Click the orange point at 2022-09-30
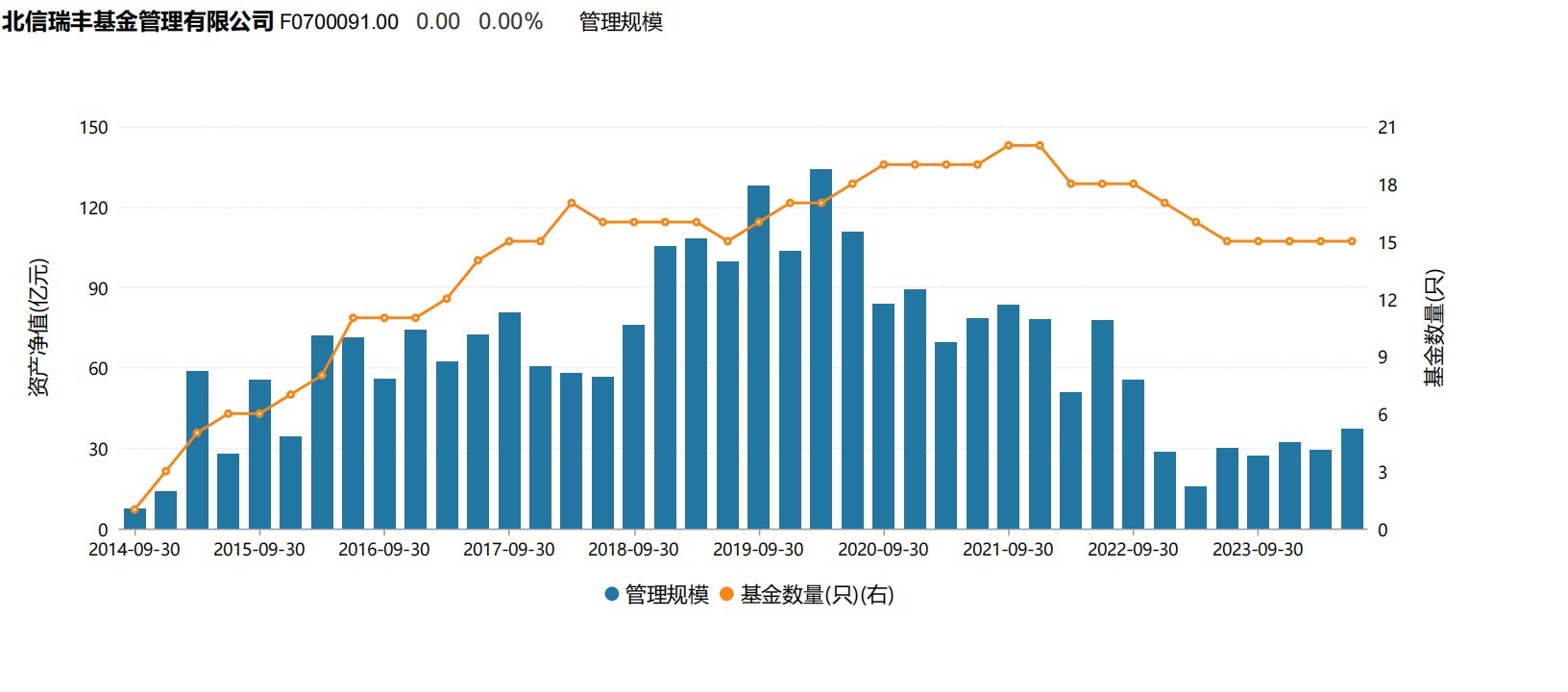The height and width of the screenshot is (692, 1568). 1133,184
